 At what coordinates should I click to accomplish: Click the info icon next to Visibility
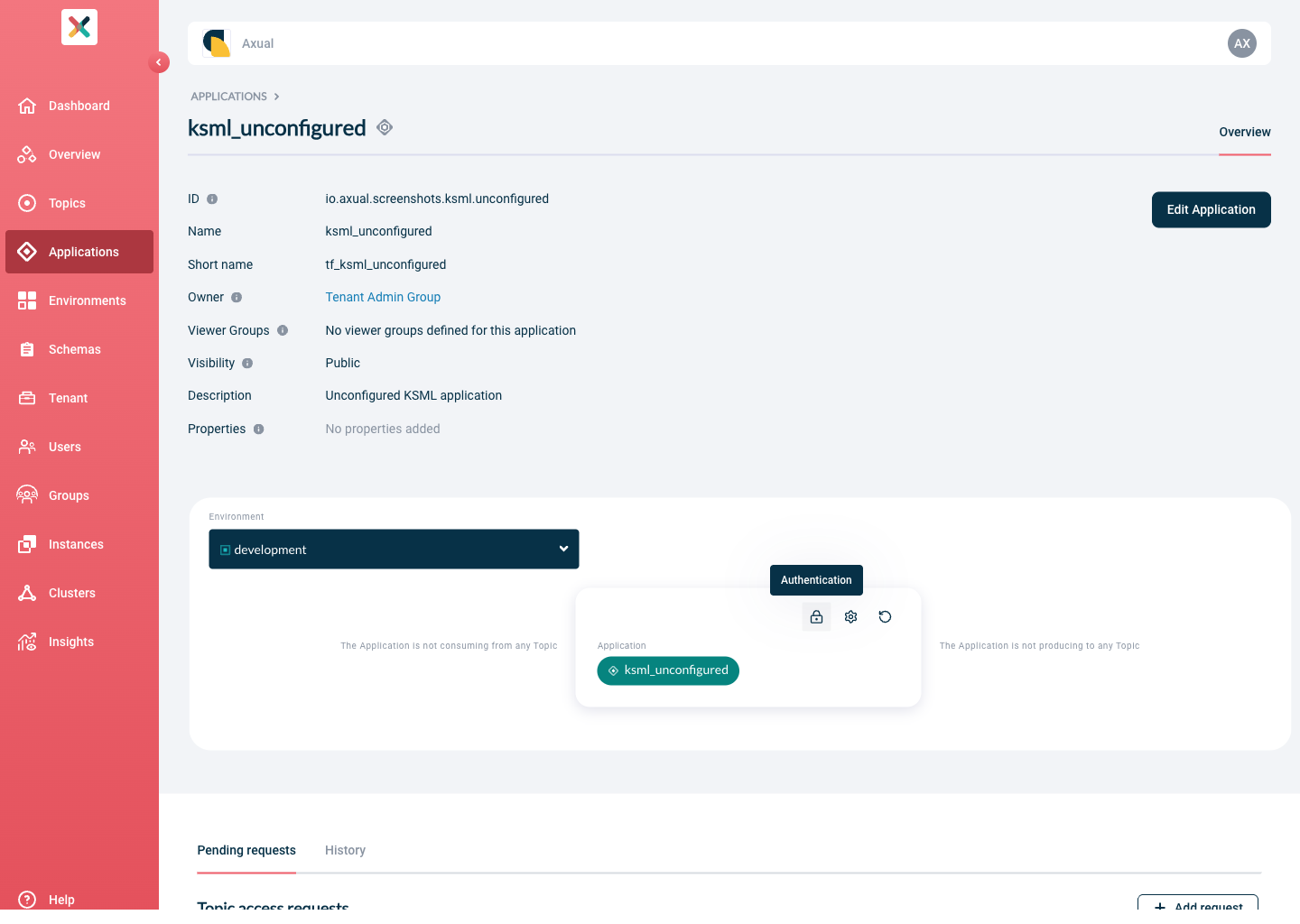(x=247, y=363)
